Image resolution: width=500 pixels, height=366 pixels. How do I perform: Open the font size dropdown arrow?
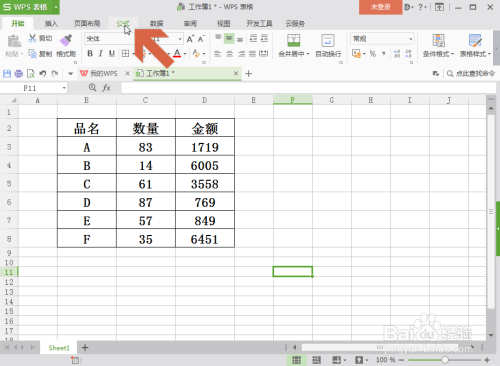point(180,39)
